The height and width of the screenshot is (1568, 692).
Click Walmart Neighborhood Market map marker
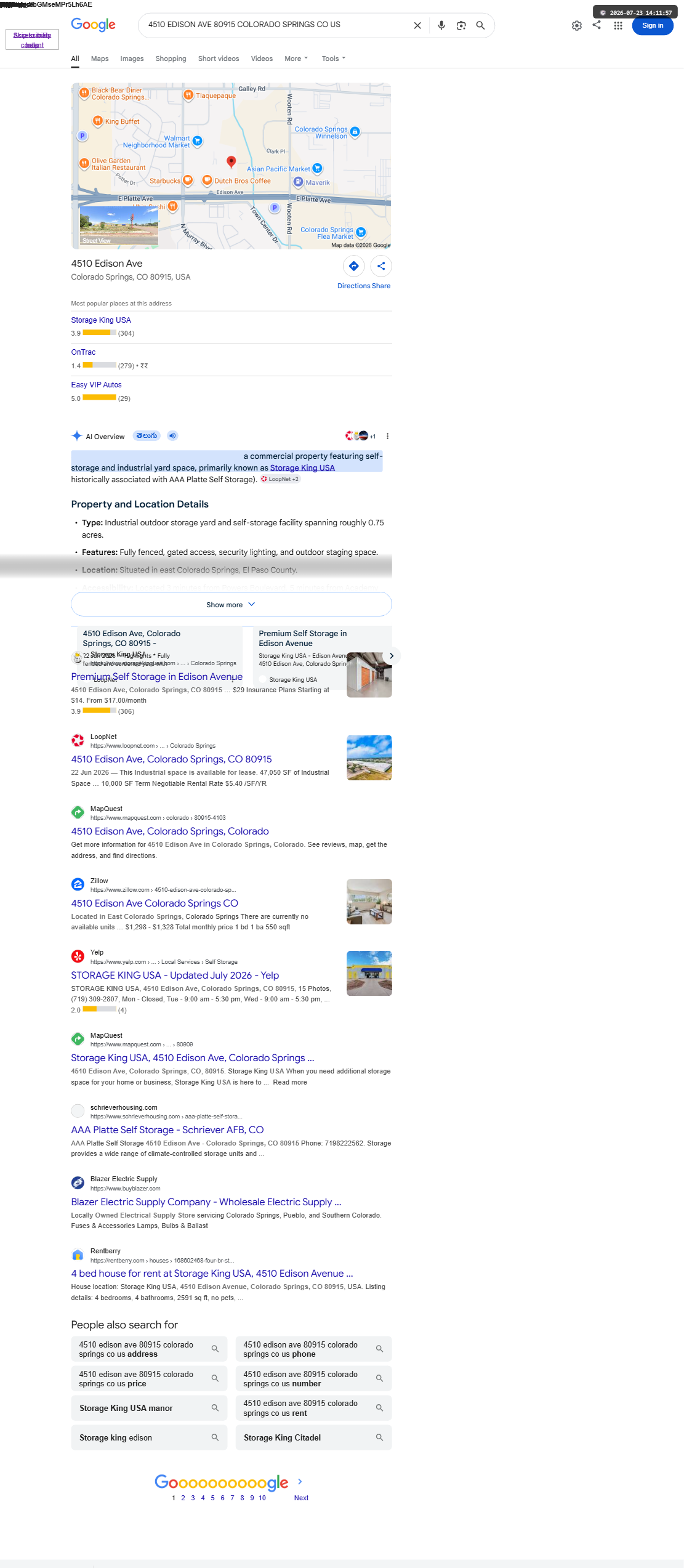click(198, 141)
